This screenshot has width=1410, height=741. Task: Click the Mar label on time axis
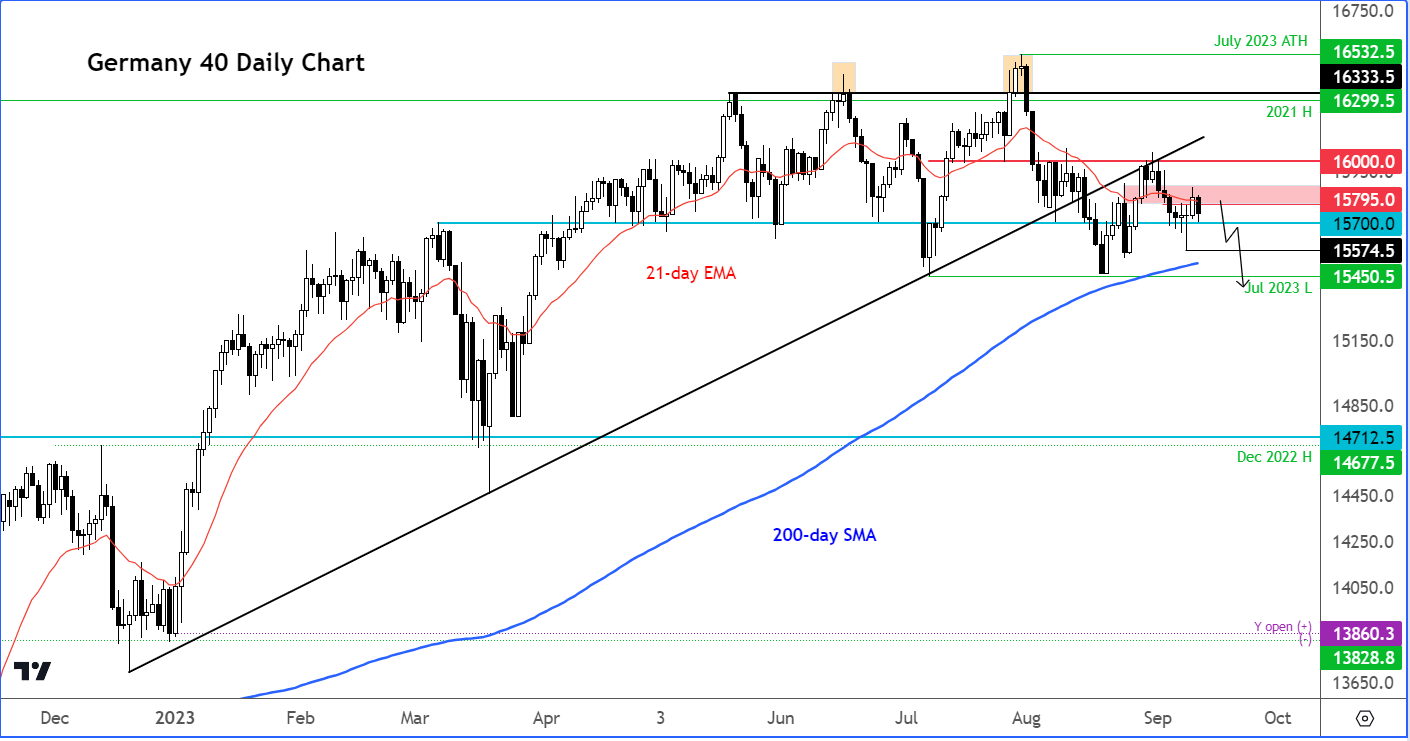click(x=414, y=718)
